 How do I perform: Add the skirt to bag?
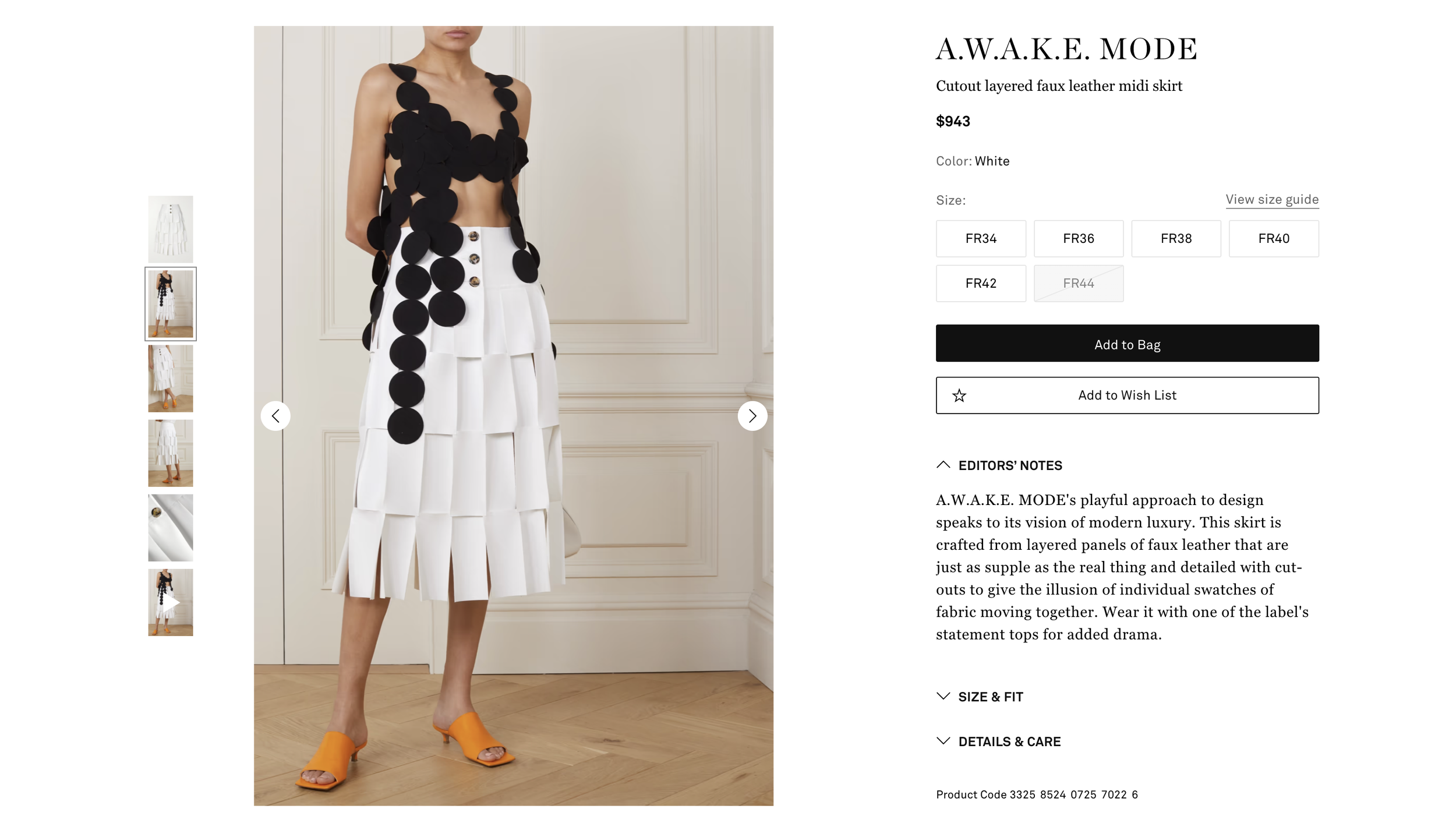pyautogui.click(x=1128, y=343)
